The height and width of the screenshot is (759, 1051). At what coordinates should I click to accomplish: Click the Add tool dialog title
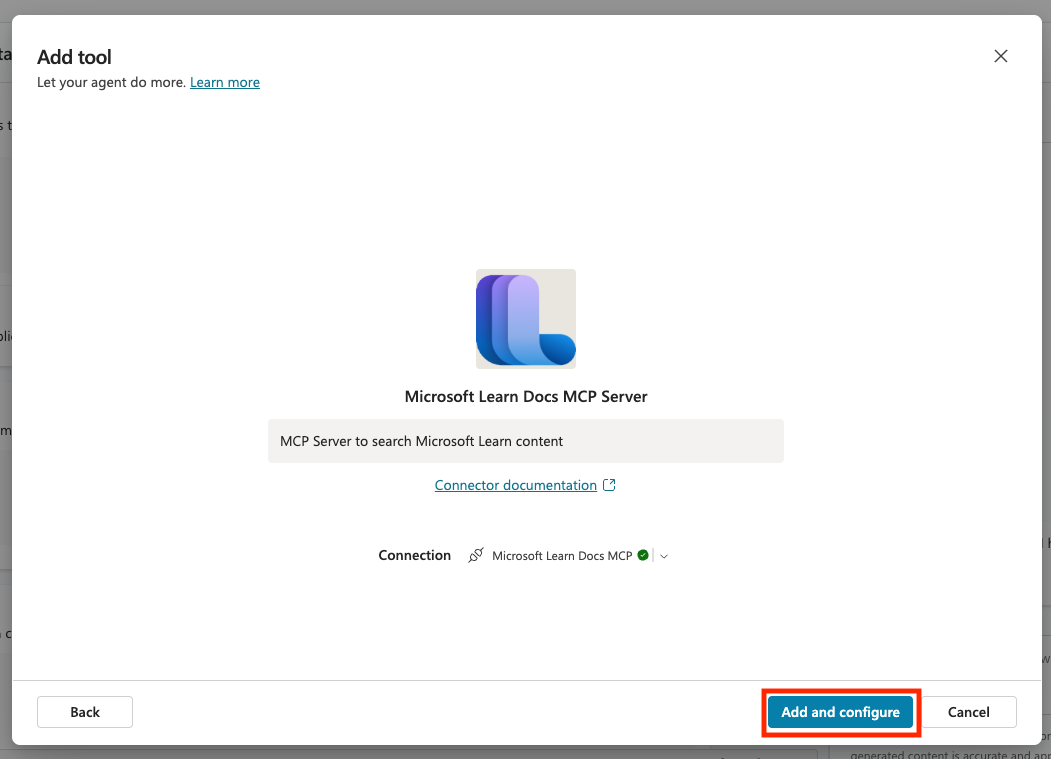pos(73,57)
